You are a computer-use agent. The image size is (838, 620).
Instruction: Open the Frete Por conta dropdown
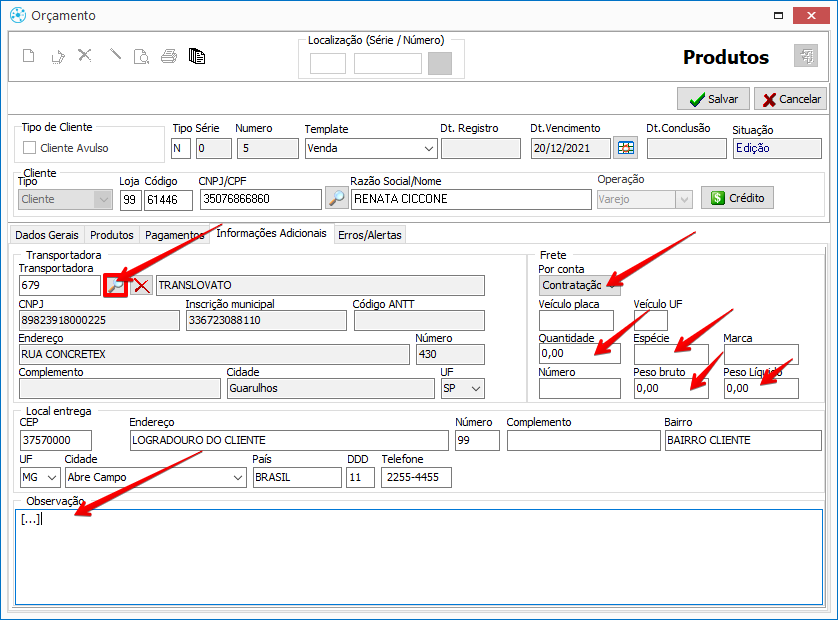coord(580,285)
